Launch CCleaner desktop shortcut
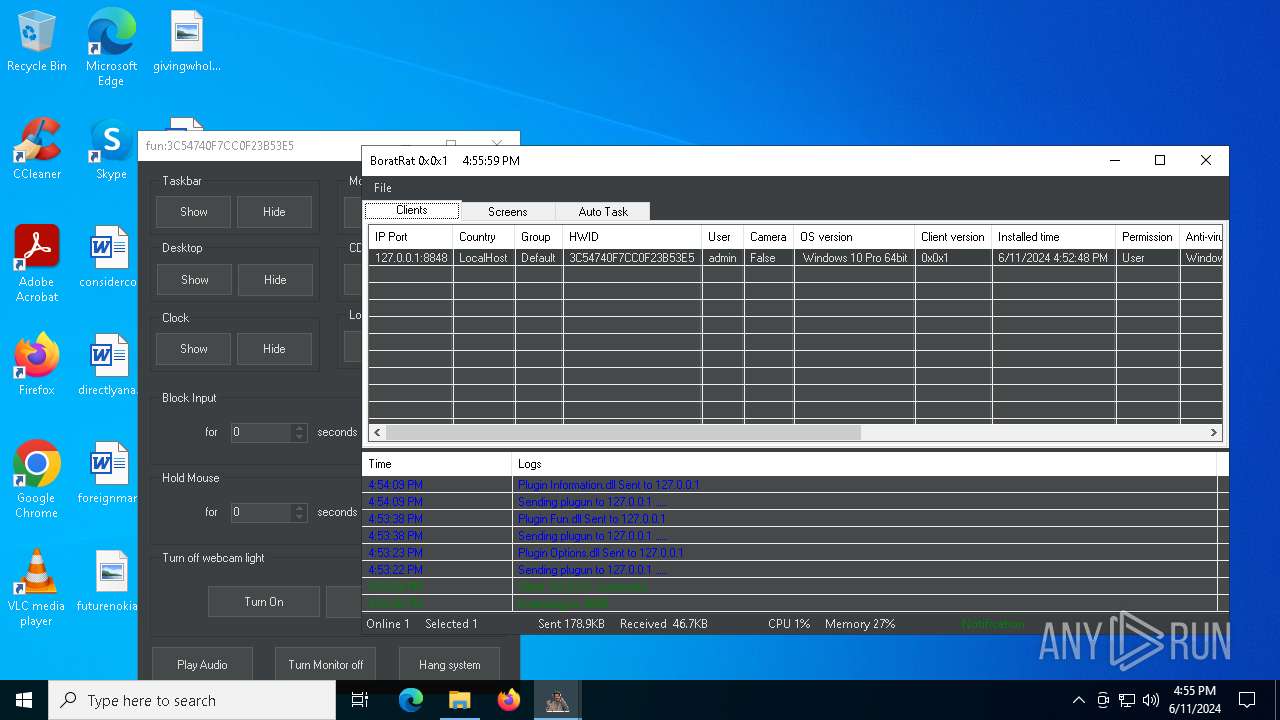This screenshot has width=1280, height=720. click(x=37, y=149)
